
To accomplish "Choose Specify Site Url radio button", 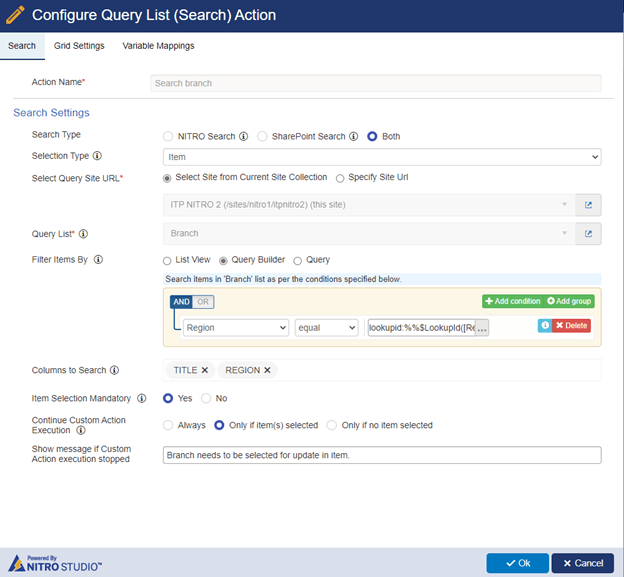I will [340, 178].
